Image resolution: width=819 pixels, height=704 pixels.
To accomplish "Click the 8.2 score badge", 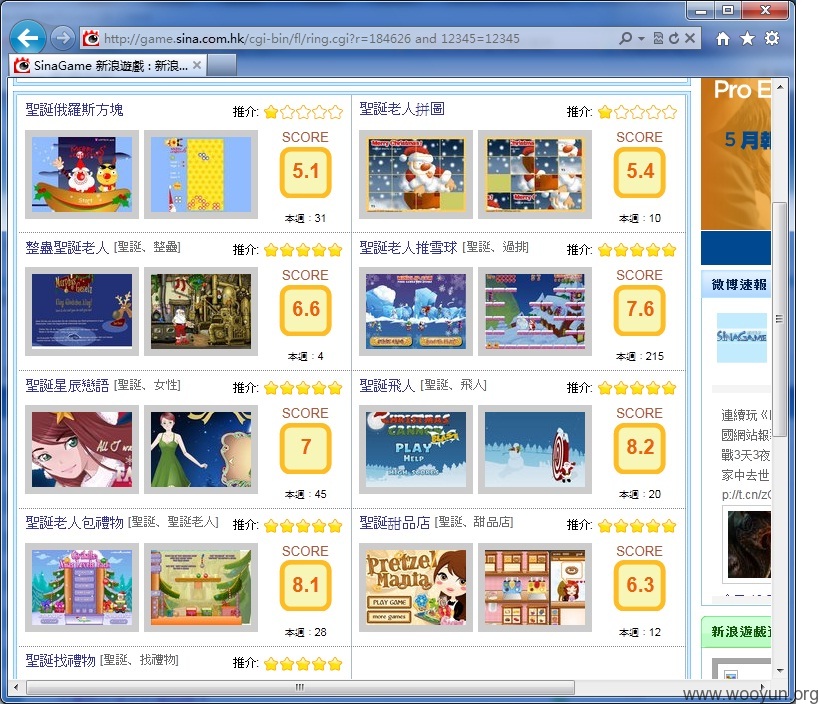I will point(640,448).
